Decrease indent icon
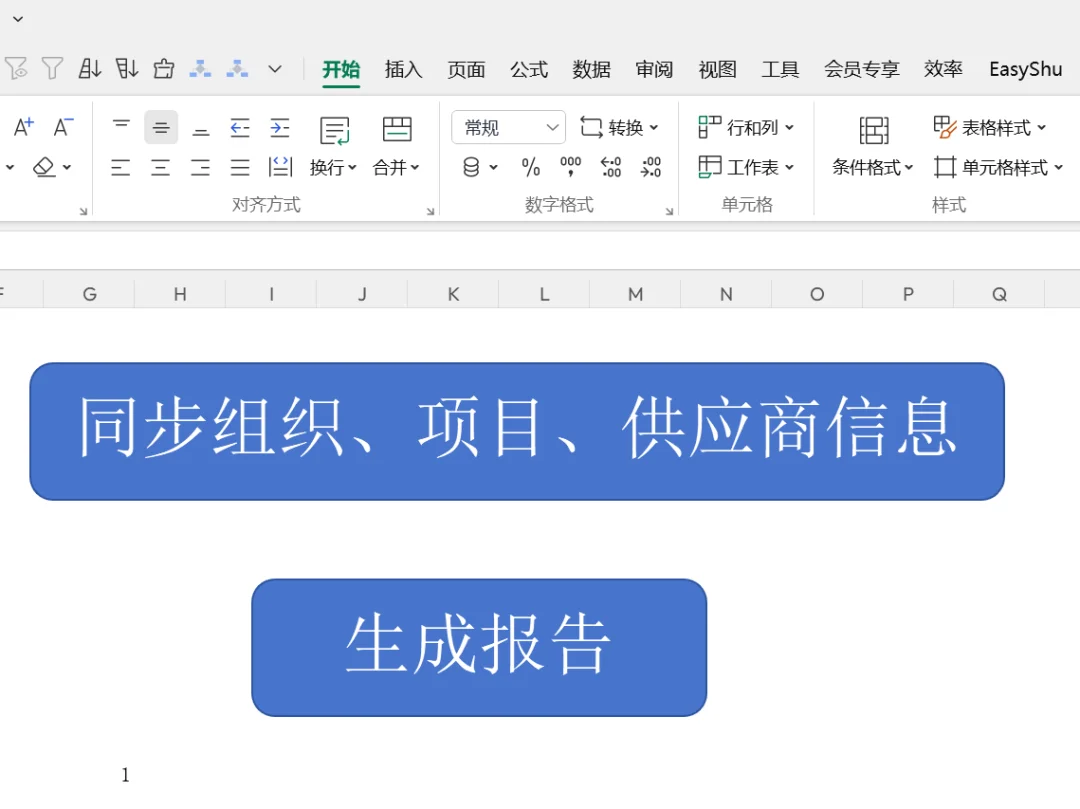This screenshot has height=809, width=1080. click(x=240, y=127)
